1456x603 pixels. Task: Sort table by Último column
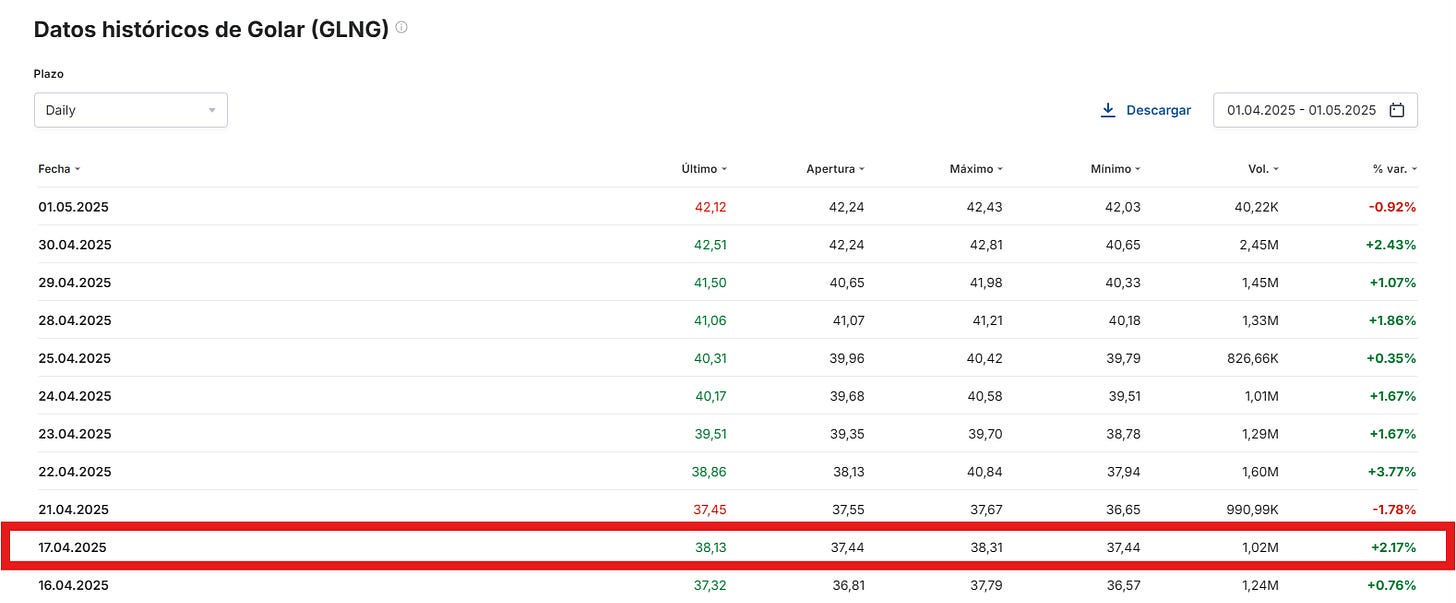click(x=704, y=169)
